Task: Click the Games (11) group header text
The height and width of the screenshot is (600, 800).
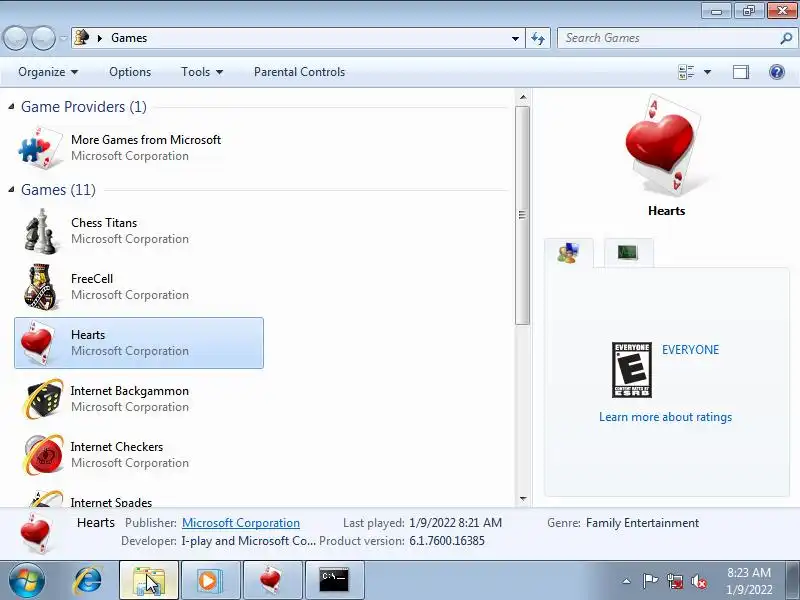Action: coord(58,190)
